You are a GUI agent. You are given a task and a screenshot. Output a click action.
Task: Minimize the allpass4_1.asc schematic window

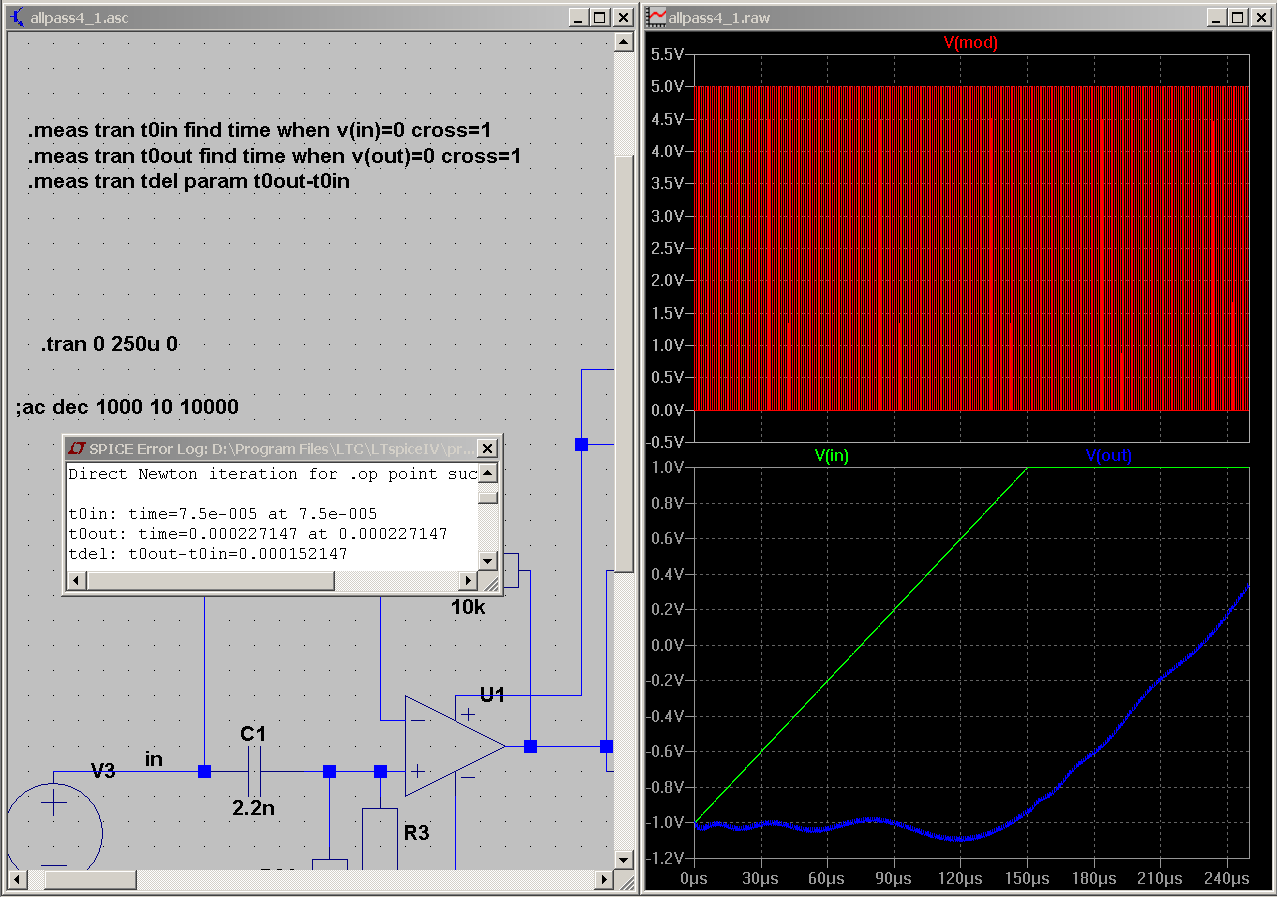(578, 17)
